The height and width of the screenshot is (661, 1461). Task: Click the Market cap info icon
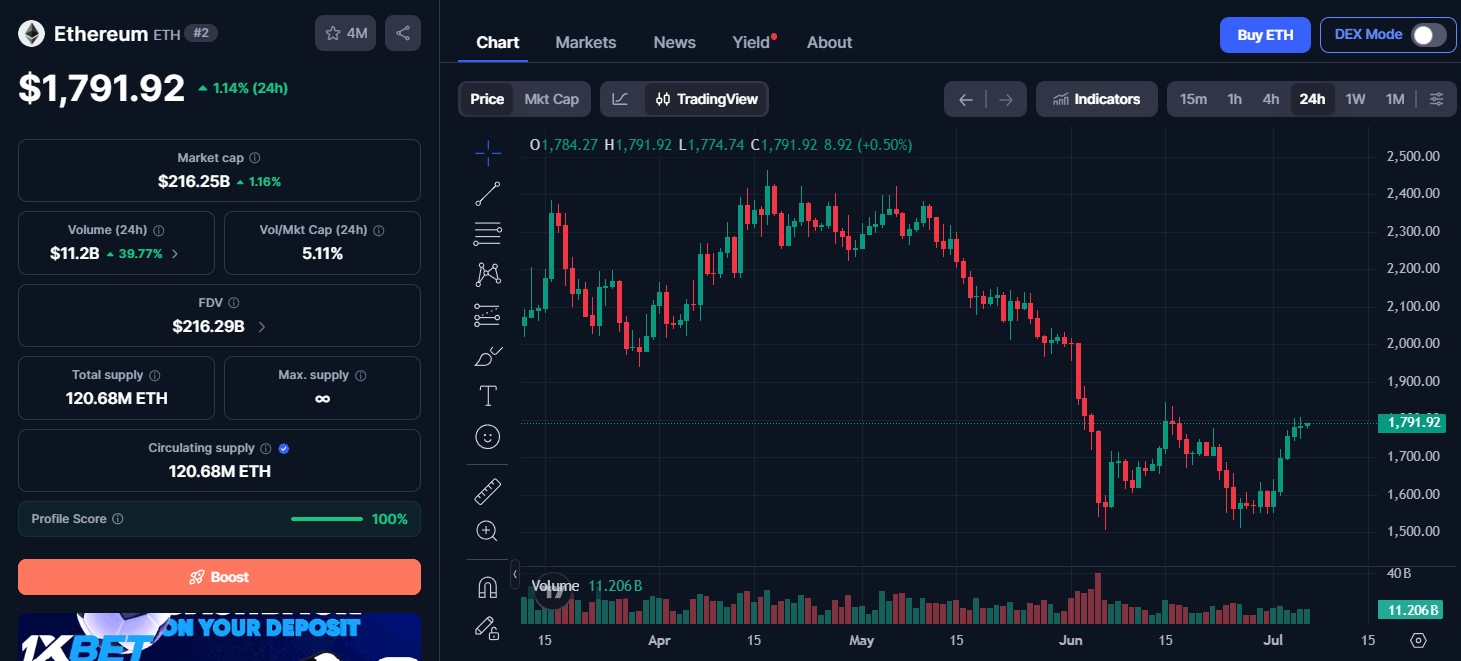[x=255, y=158]
